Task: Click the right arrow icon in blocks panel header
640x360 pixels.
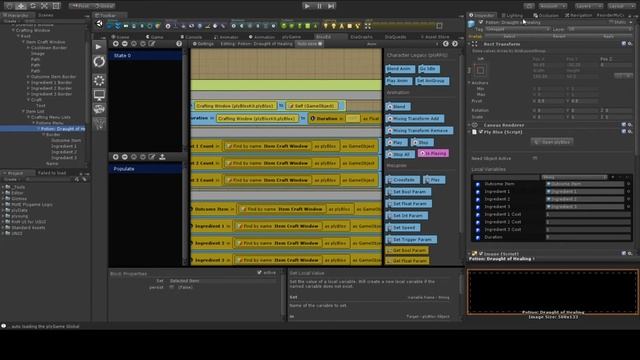Action: [x=455, y=44]
